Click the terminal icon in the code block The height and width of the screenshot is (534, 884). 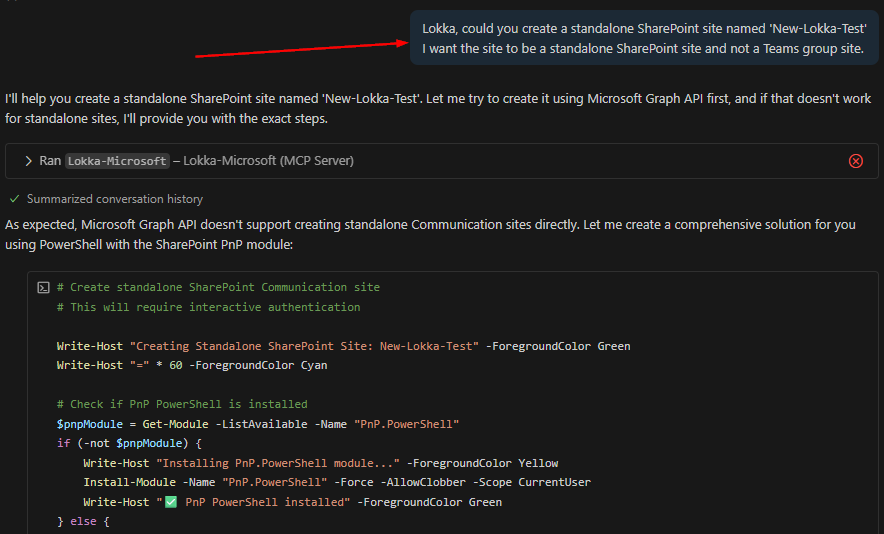(x=43, y=288)
